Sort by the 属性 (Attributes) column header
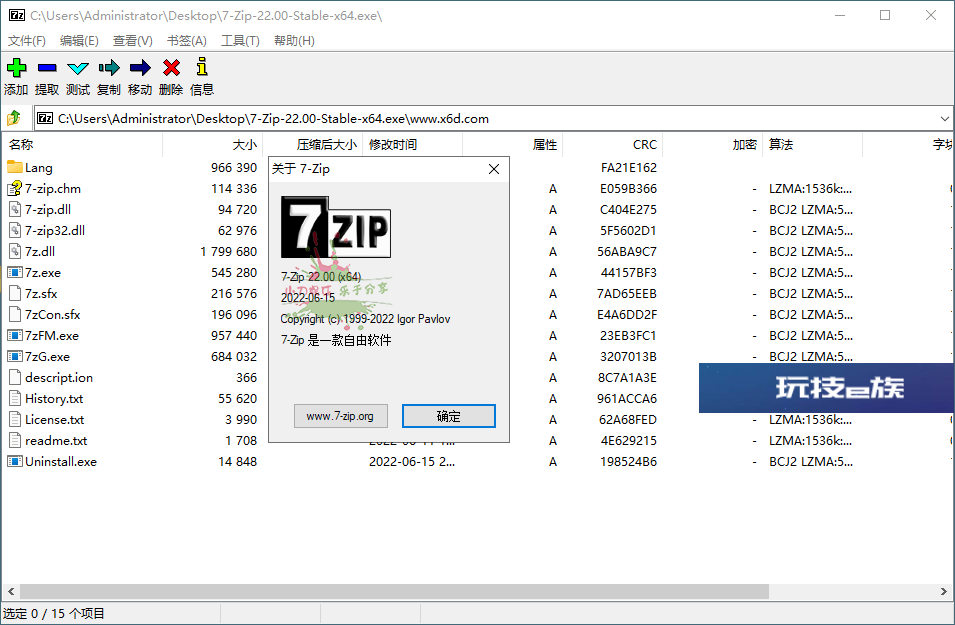This screenshot has height=625, width=955. pyautogui.click(x=512, y=144)
